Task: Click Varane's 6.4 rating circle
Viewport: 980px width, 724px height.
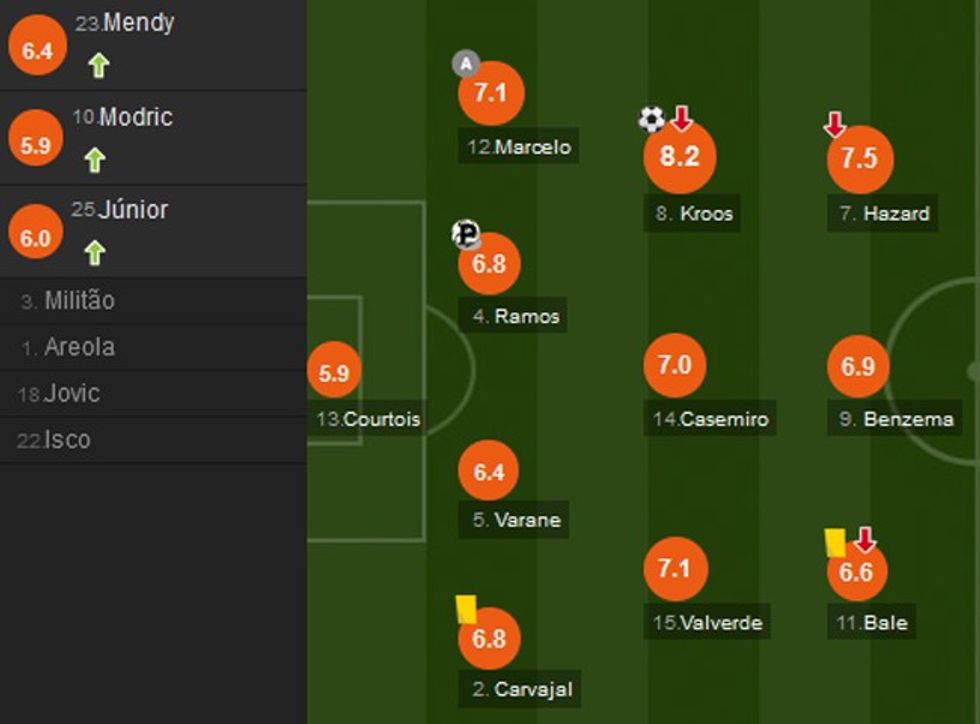Action: [488, 471]
